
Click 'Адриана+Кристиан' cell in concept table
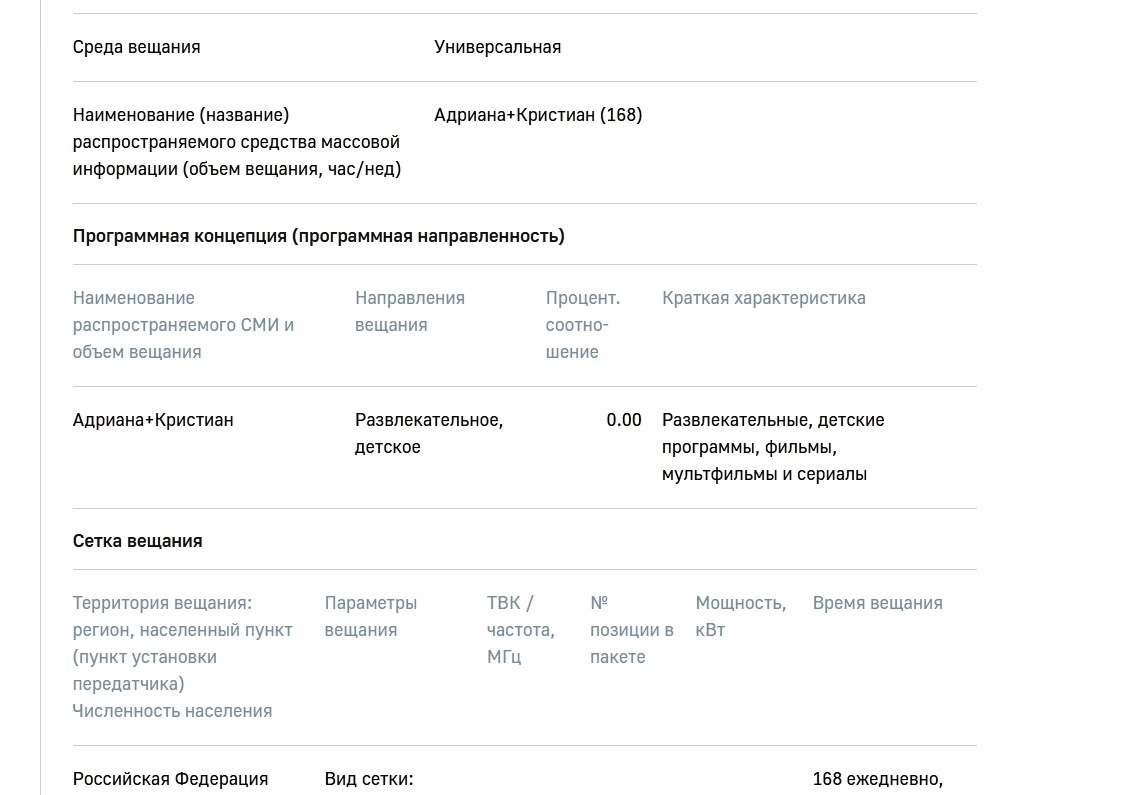(153, 420)
